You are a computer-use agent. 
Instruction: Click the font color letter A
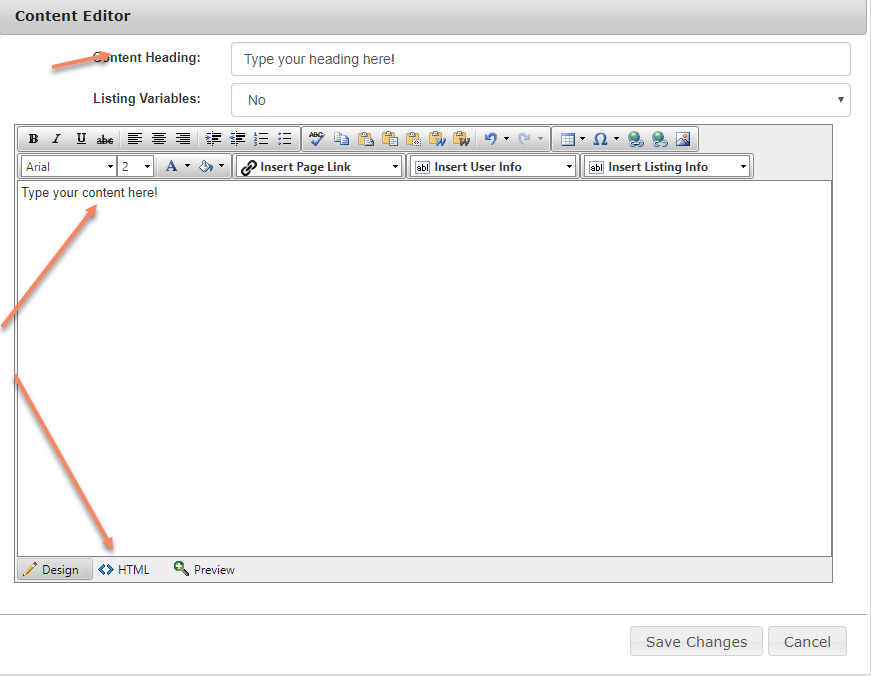(172, 166)
